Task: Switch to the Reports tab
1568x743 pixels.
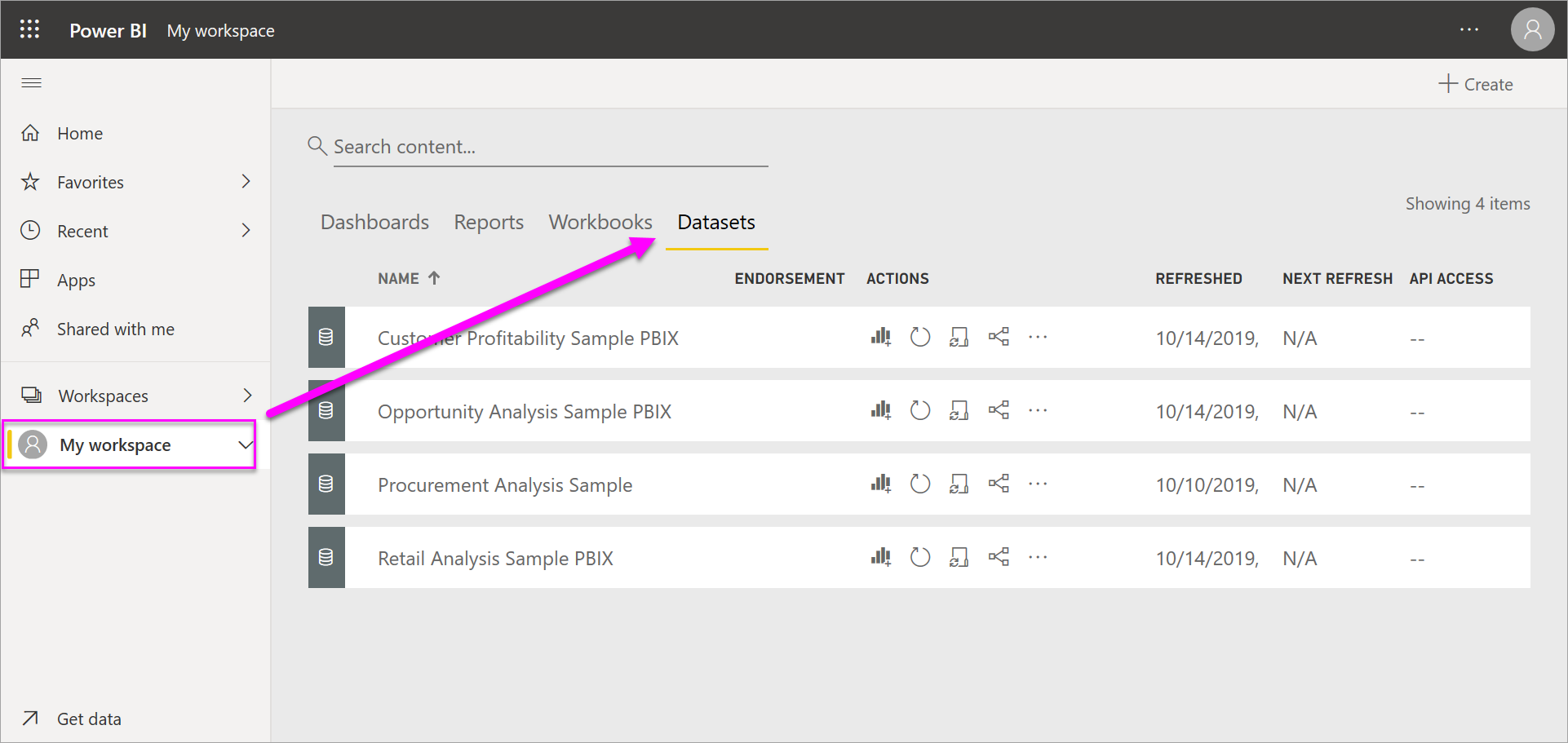Action: [x=489, y=222]
